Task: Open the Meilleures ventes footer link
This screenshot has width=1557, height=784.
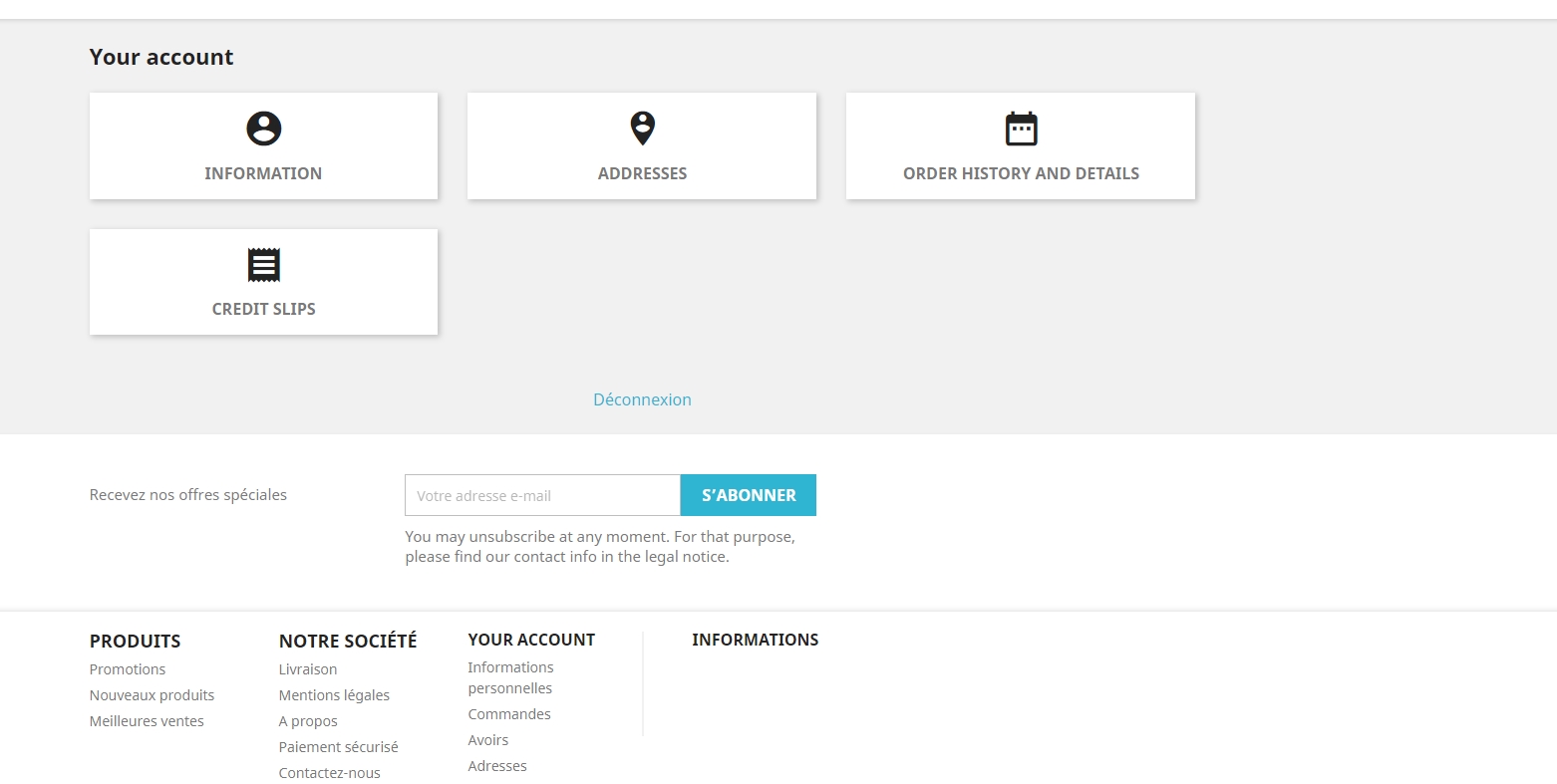Action: pyautogui.click(x=147, y=721)
